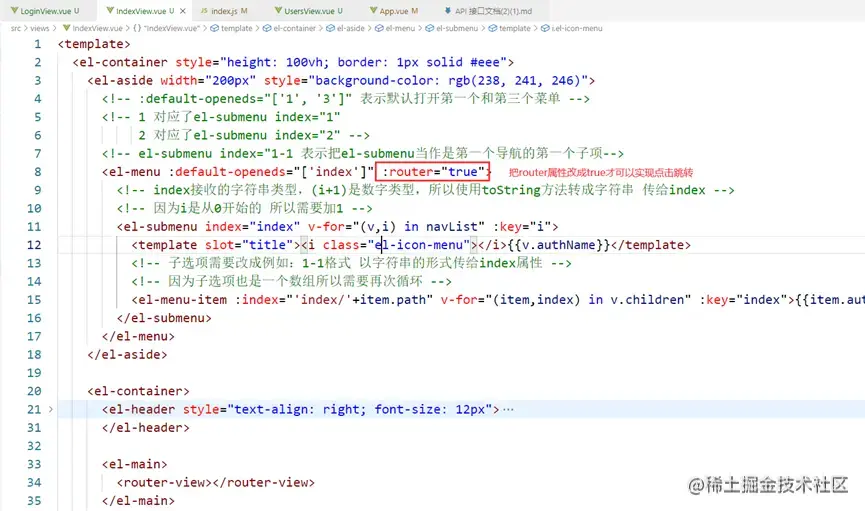Image resolution: width=865 pixels, height=511 pixels.
Task: Select line number 12 in the gutter
Action: coord(34,245)
